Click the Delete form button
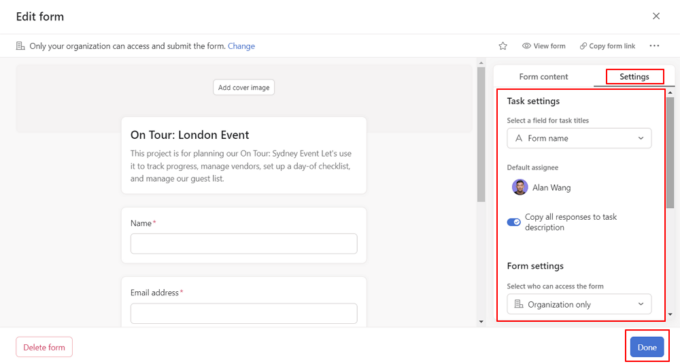 click(44, 347)
